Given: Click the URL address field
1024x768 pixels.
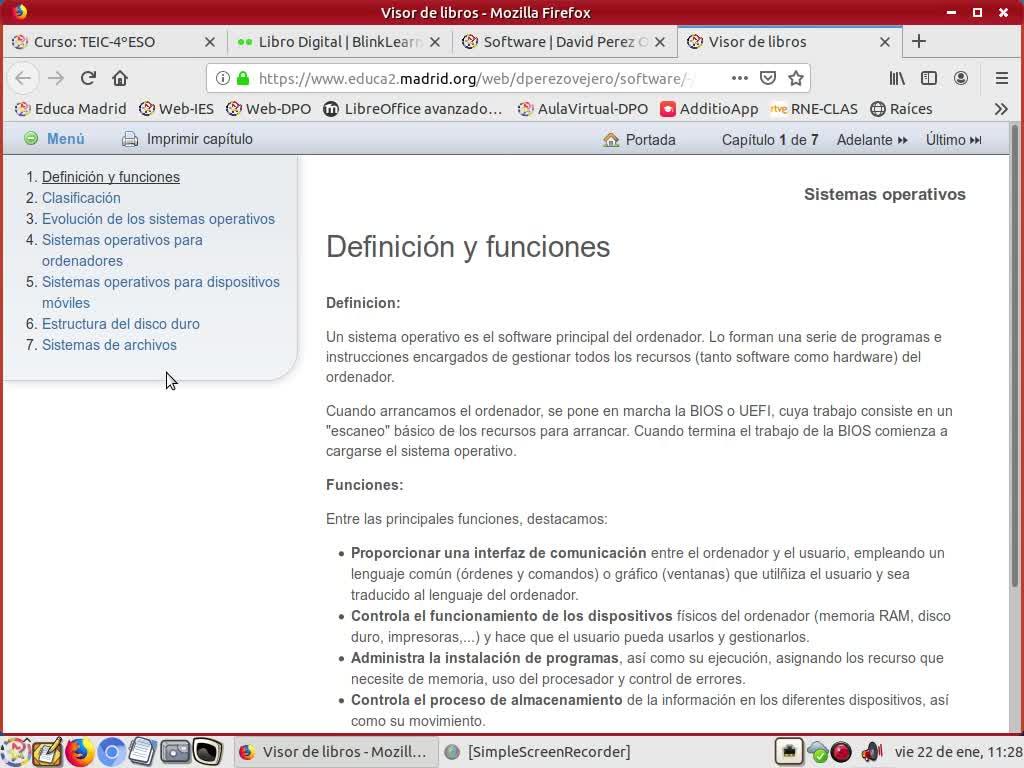Looking at the screenshot, I should tap(474, 78).
